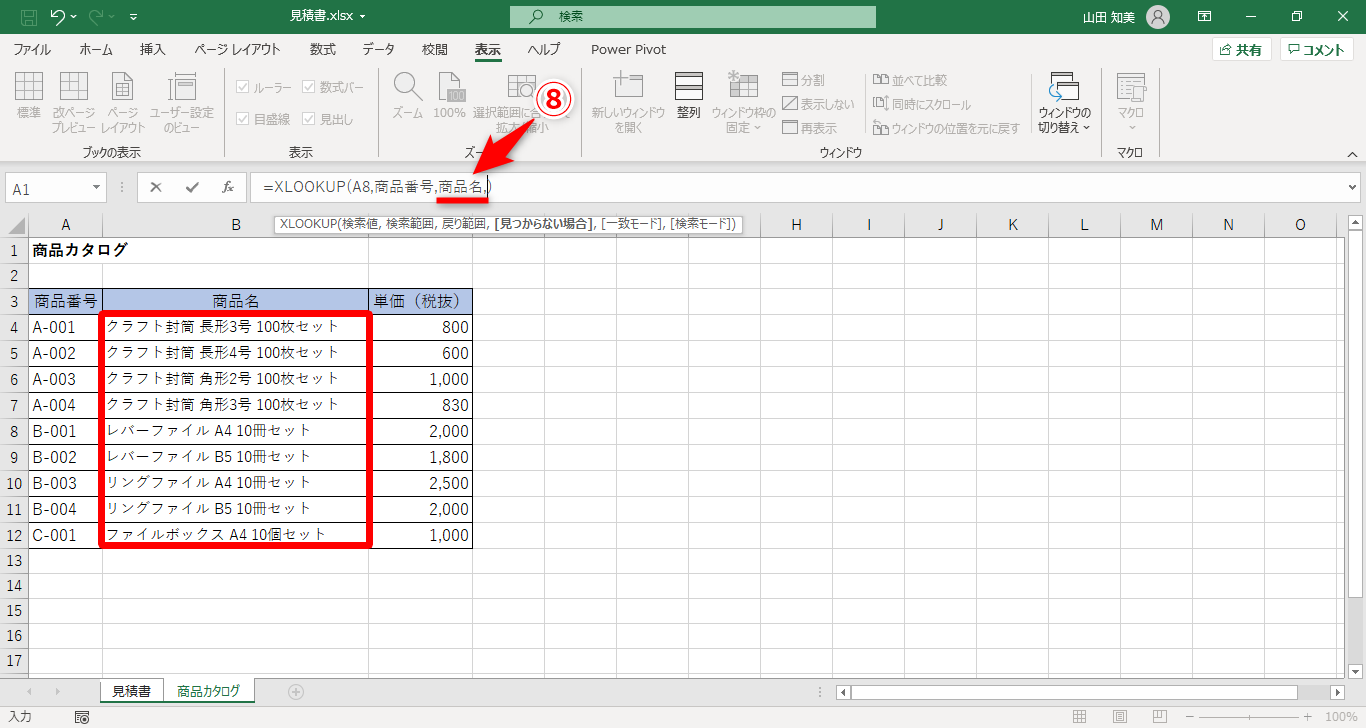Image resolution: width=1366 pixels, height=728 pixels.
Task: Open the Power Pivot tab
Action: 628,49
